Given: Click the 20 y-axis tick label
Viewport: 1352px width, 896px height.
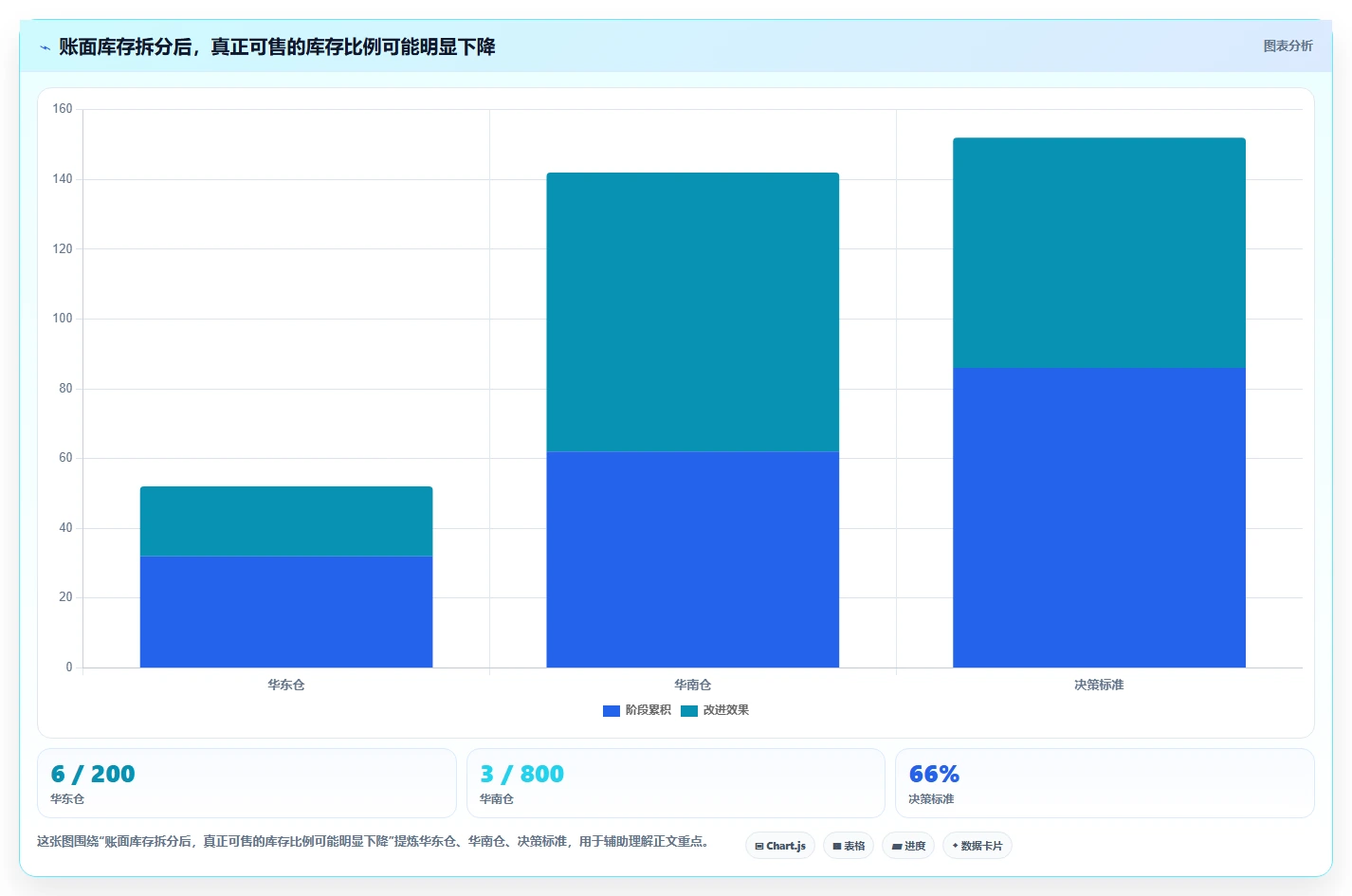Looking at the screenshot, I should pos(65,597).
